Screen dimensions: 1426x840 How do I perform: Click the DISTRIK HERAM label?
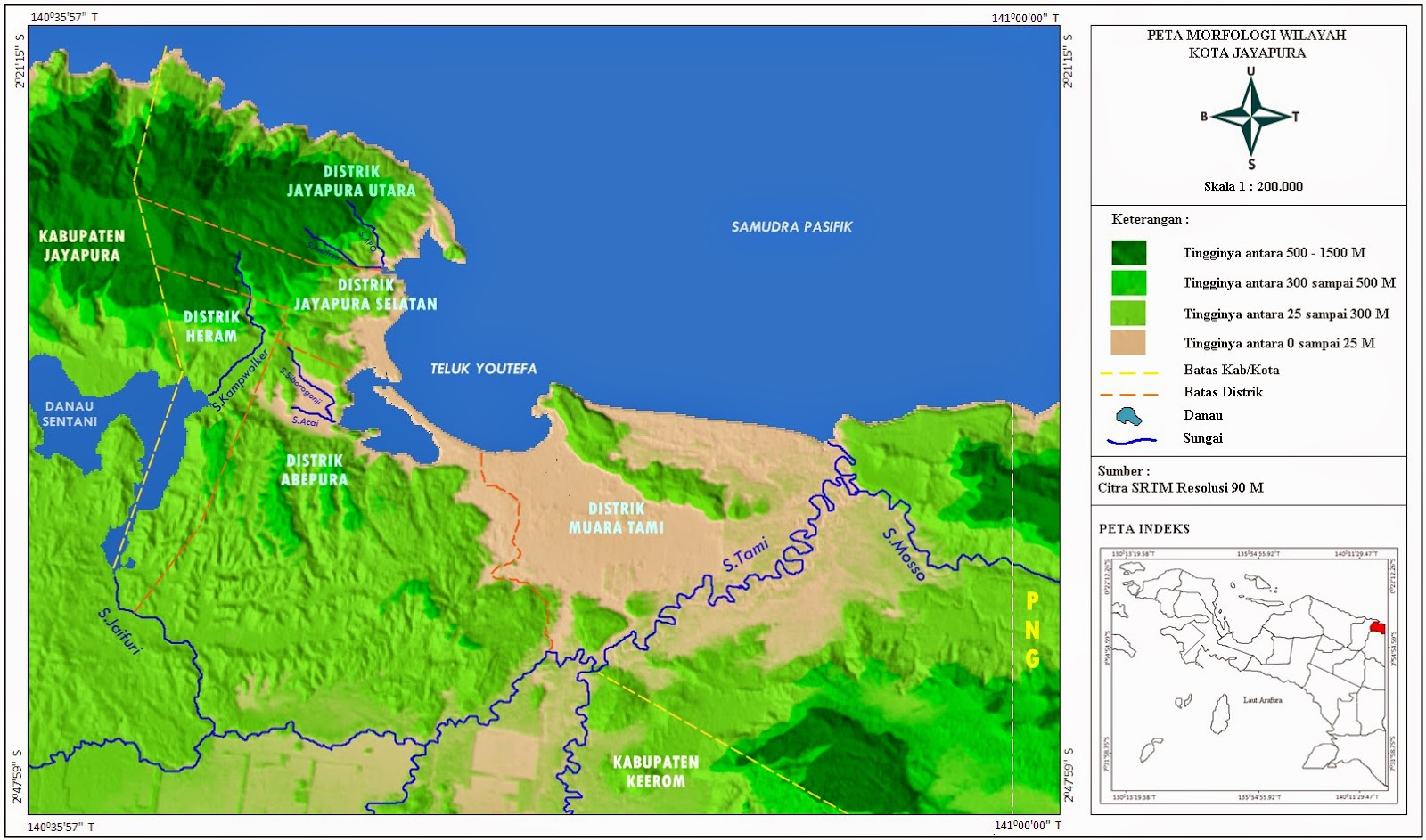(211, 326)
